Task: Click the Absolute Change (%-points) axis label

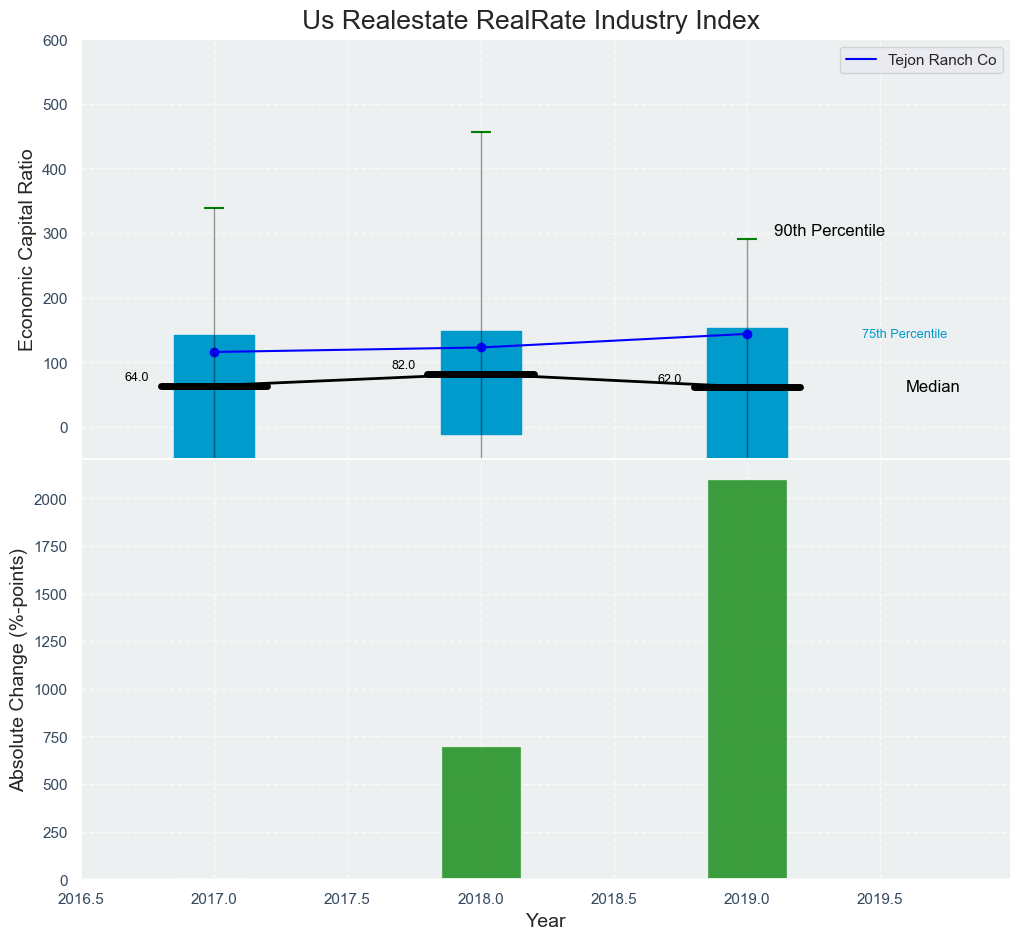Action: [17, 669]
